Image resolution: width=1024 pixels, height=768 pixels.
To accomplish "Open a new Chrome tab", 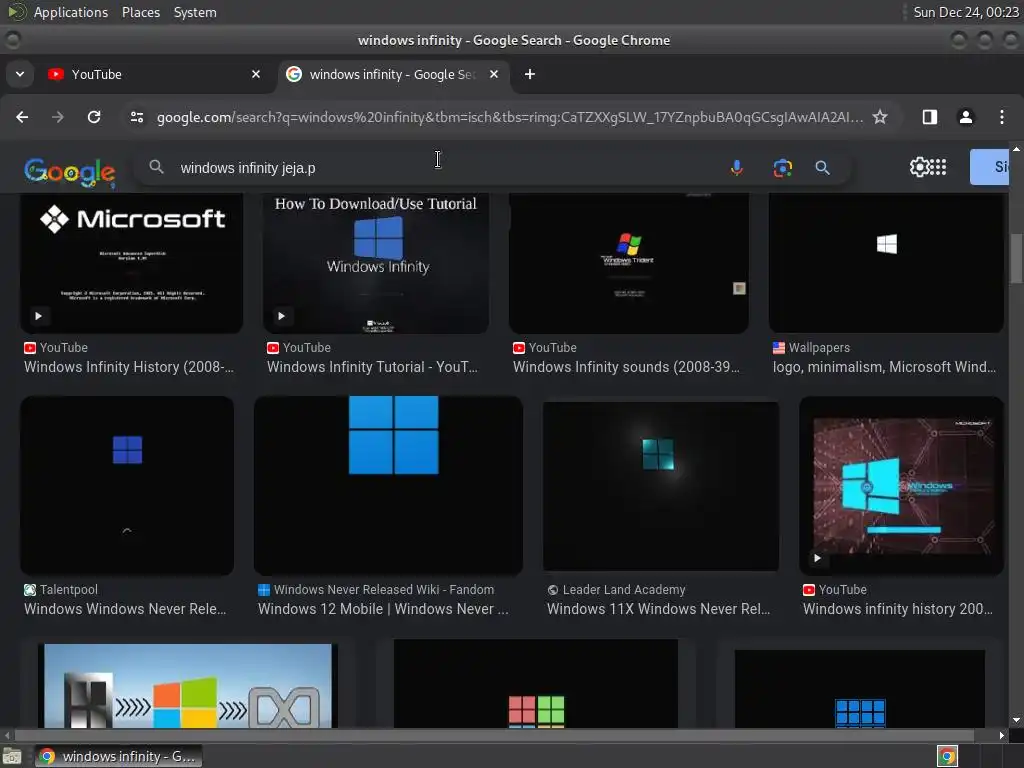I will (x=530, y=74).
